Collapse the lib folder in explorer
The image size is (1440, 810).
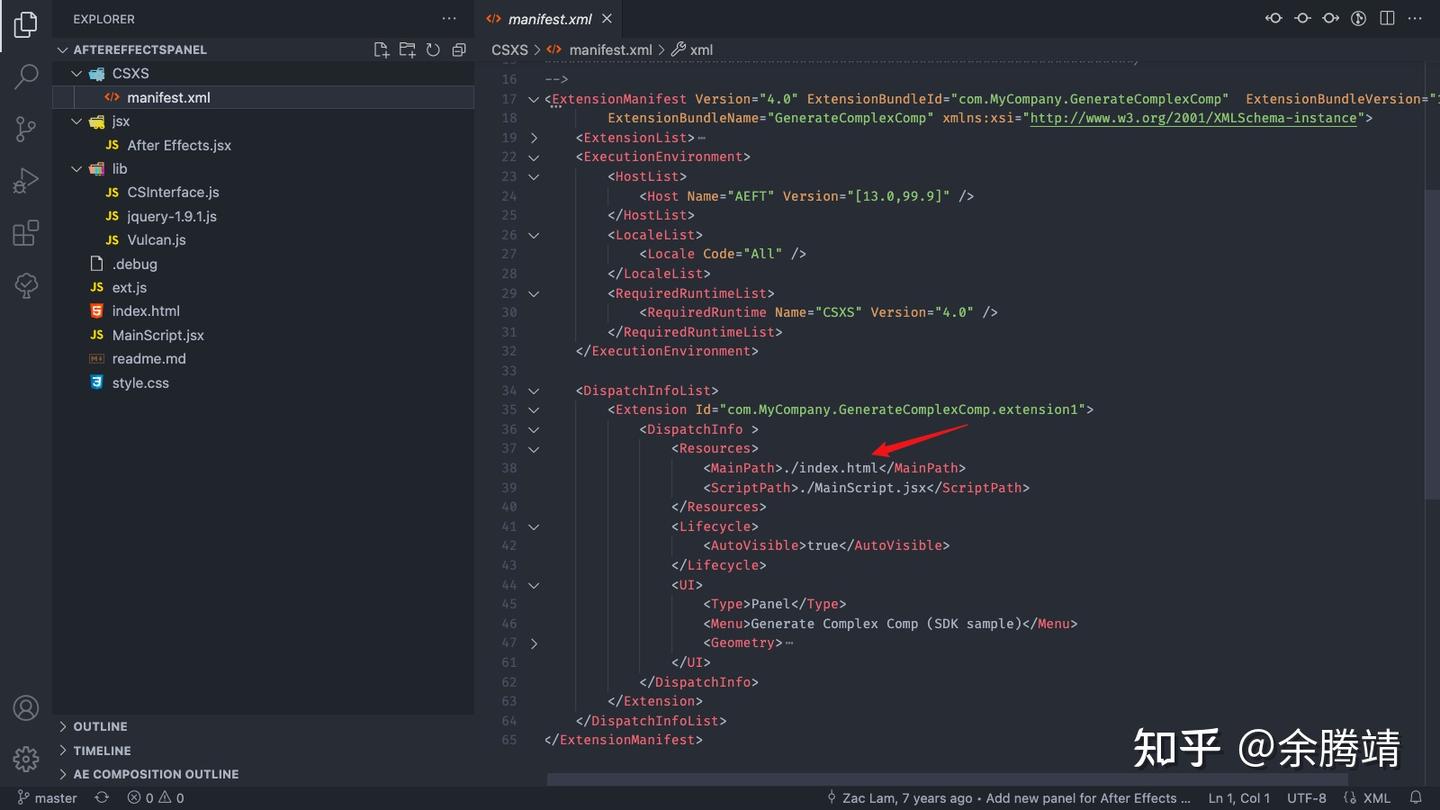point(77,169)
